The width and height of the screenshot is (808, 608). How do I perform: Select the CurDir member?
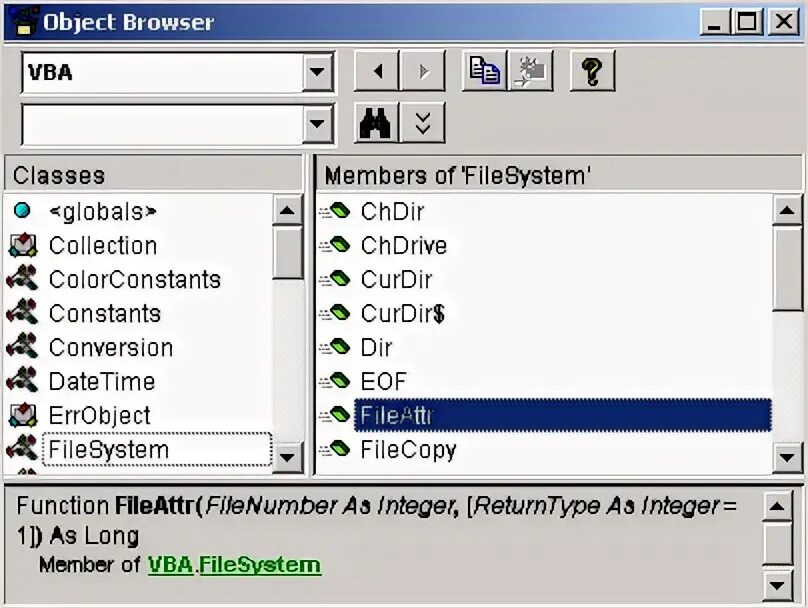(396, 280)
